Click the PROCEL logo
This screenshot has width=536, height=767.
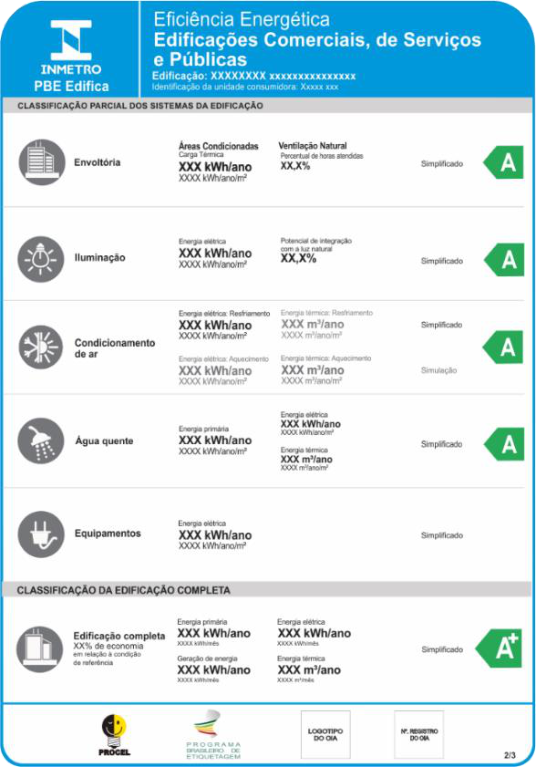(x=114, y=735)
